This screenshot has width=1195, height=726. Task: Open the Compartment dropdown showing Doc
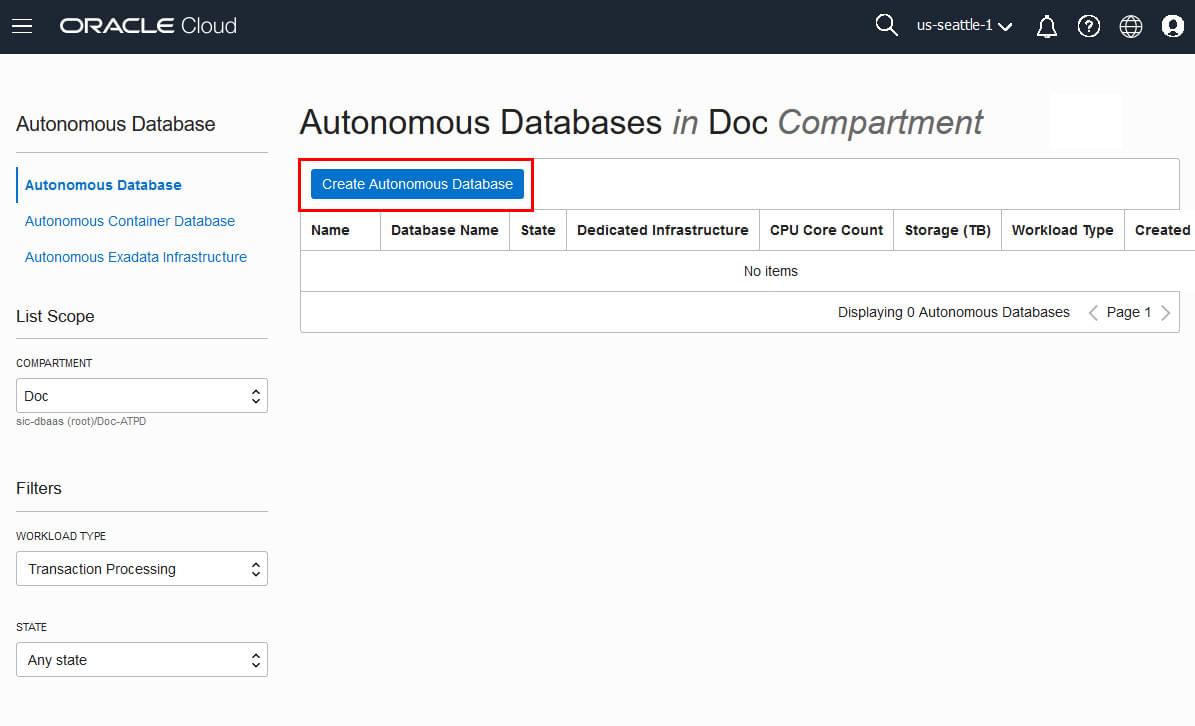coord(141,395)
